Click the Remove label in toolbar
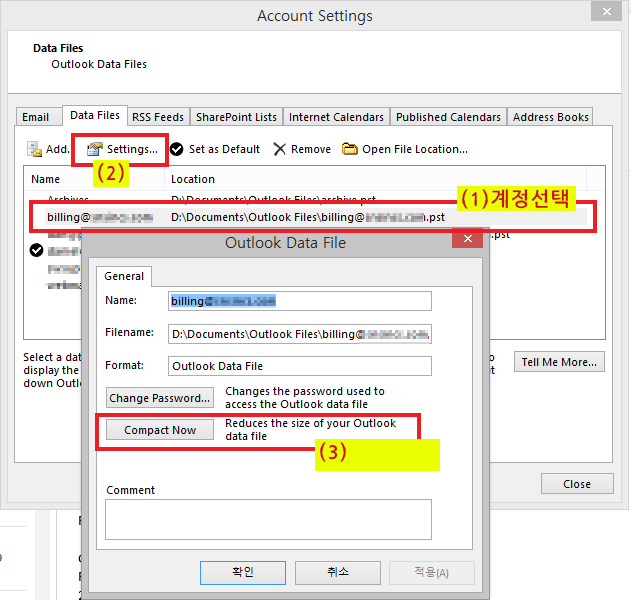 311,149
